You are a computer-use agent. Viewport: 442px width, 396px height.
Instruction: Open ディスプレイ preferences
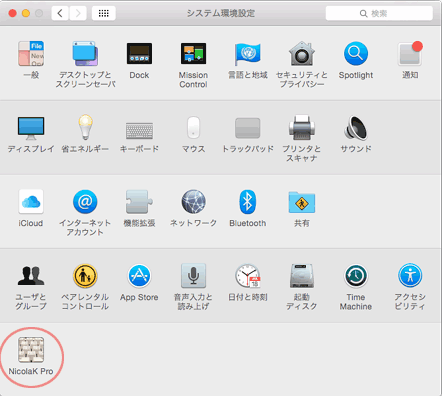tap(31, 128)
